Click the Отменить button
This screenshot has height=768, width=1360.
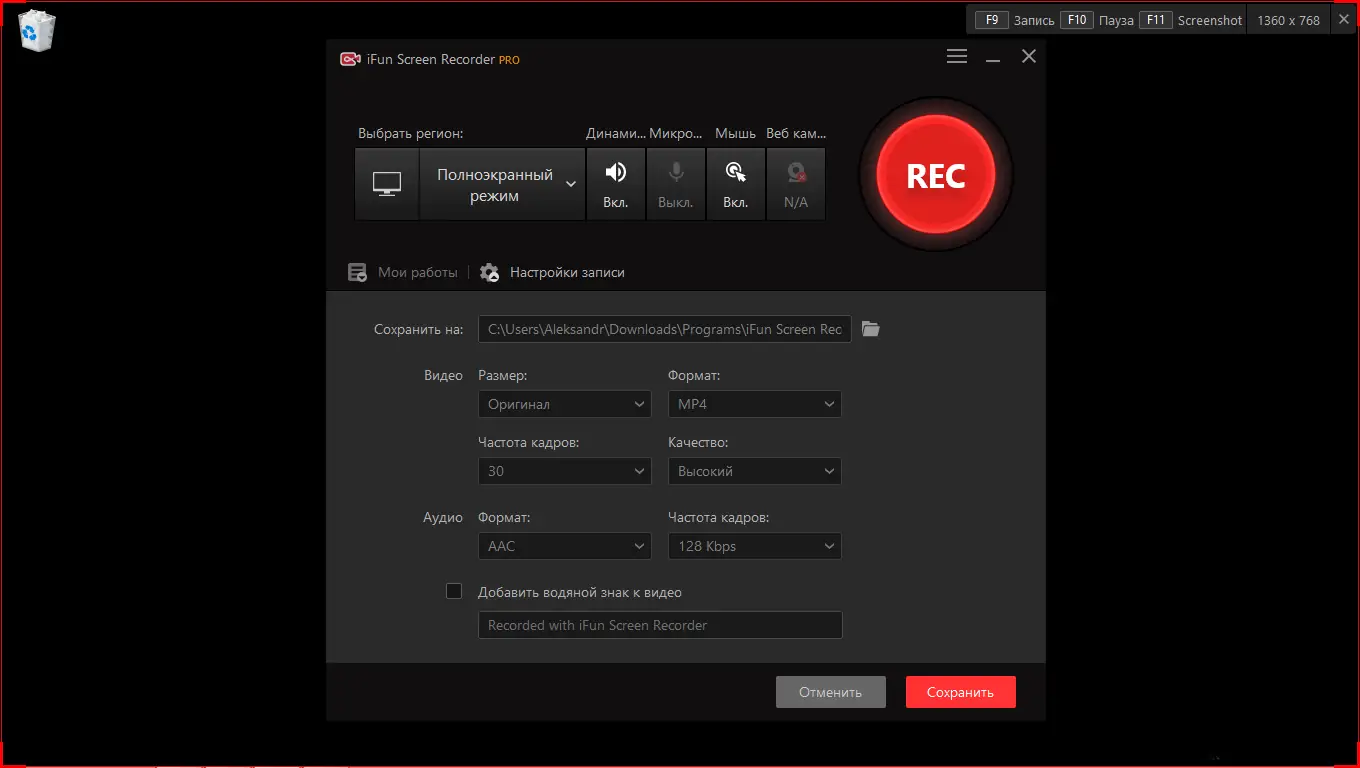point(830,691)
